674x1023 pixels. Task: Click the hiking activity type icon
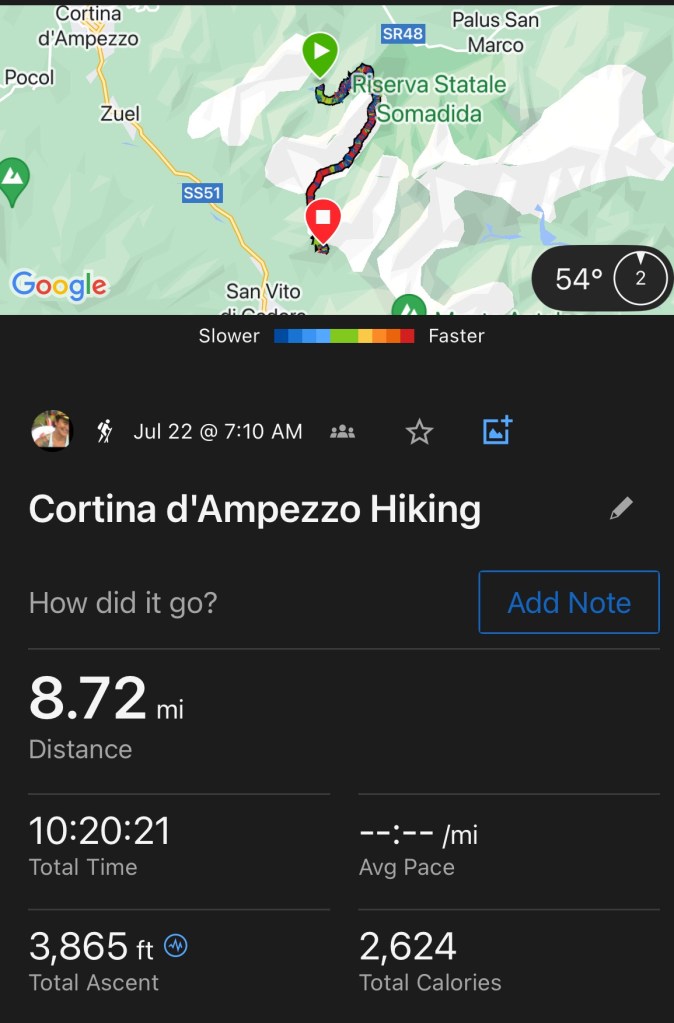point(105,432)
